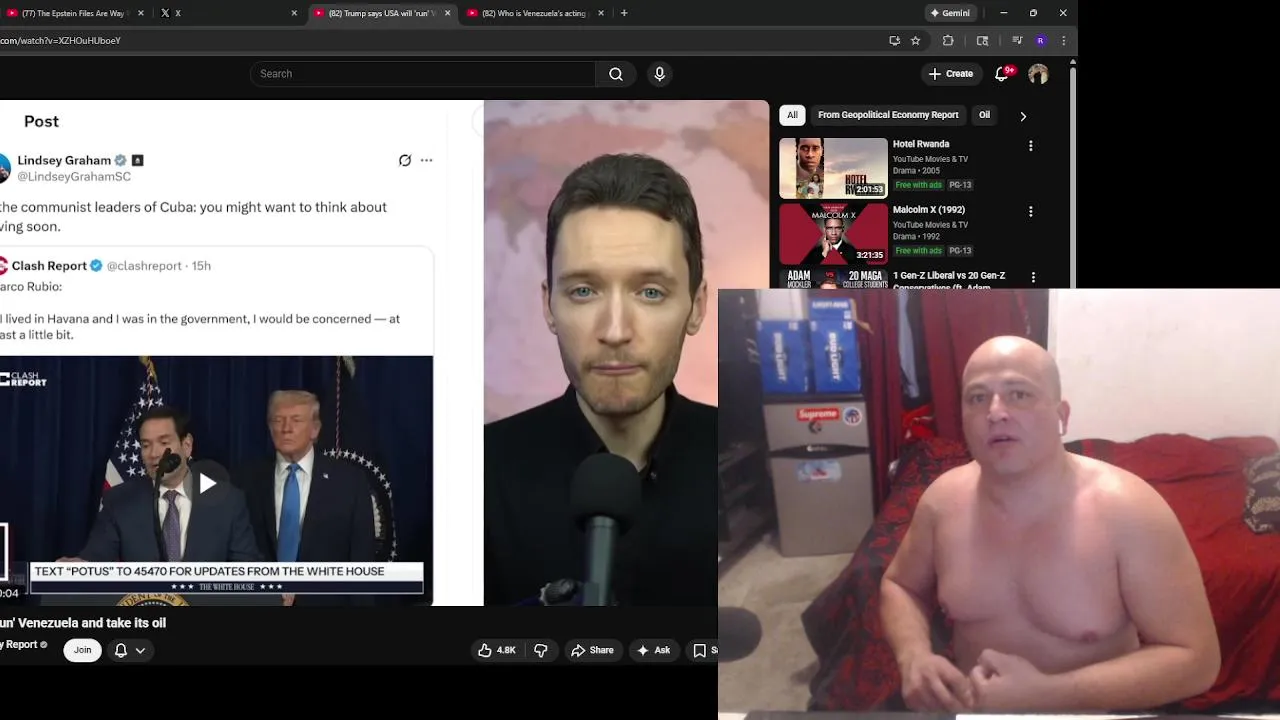Click the 'Hotel Rwanda' title
This screenshot has height=720, width=1280.
921,144
